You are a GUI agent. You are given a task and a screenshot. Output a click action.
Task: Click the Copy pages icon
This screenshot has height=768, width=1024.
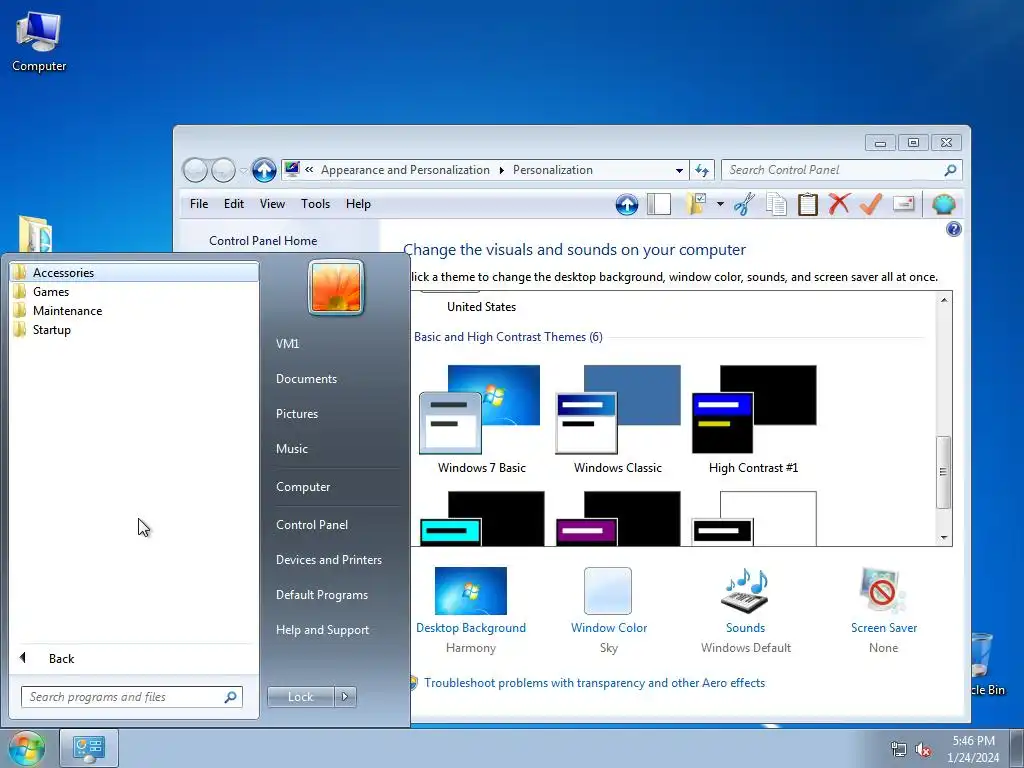click(776, 204)
